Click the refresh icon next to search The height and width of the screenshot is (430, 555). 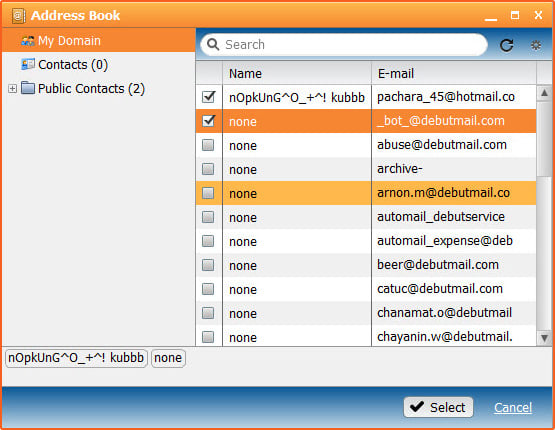click(x=506, y=45)
